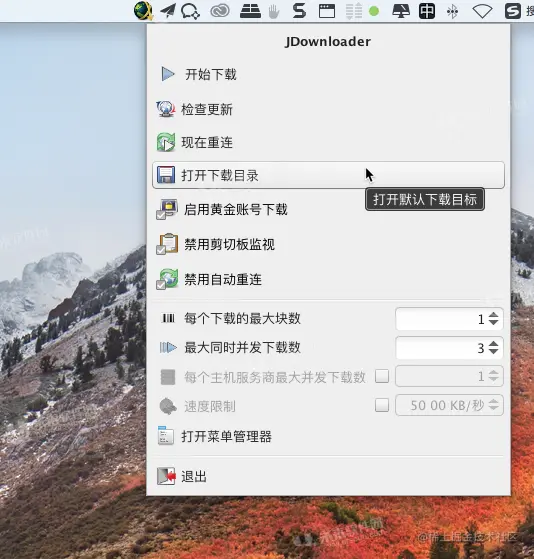Click the window frame icon in menu bar
This screenshot has height=559, width=534.
[x=327, y=11]
